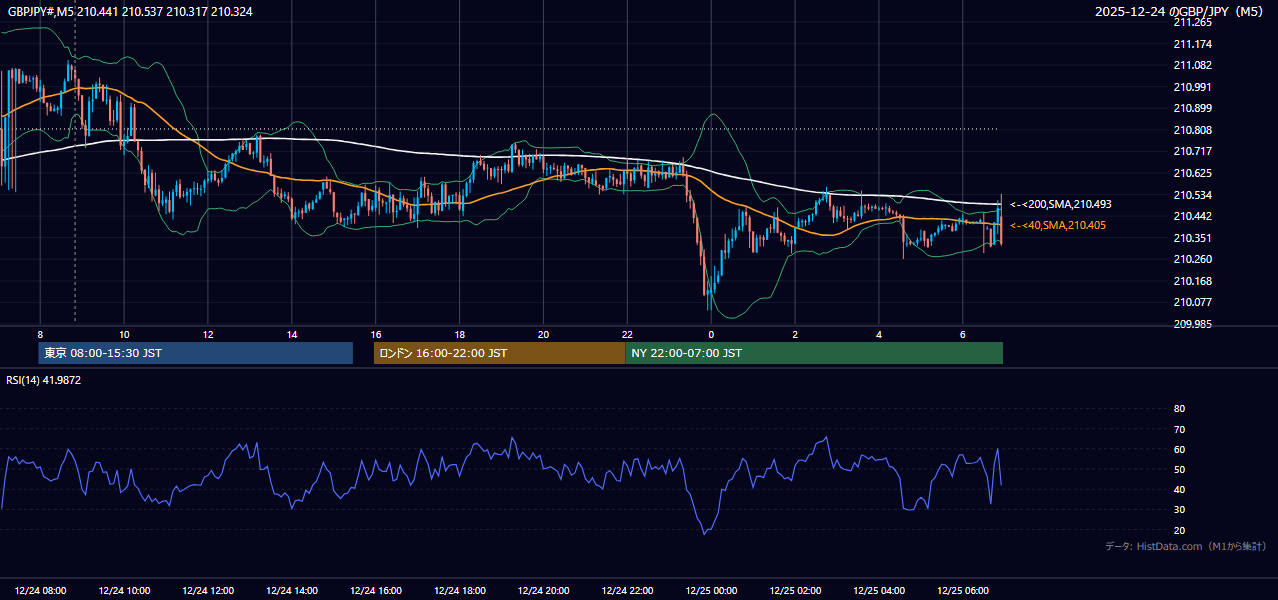The image size is (1278, 600).
Task: Click price axis label 211.174
Action: click(x=1192, y=44)
